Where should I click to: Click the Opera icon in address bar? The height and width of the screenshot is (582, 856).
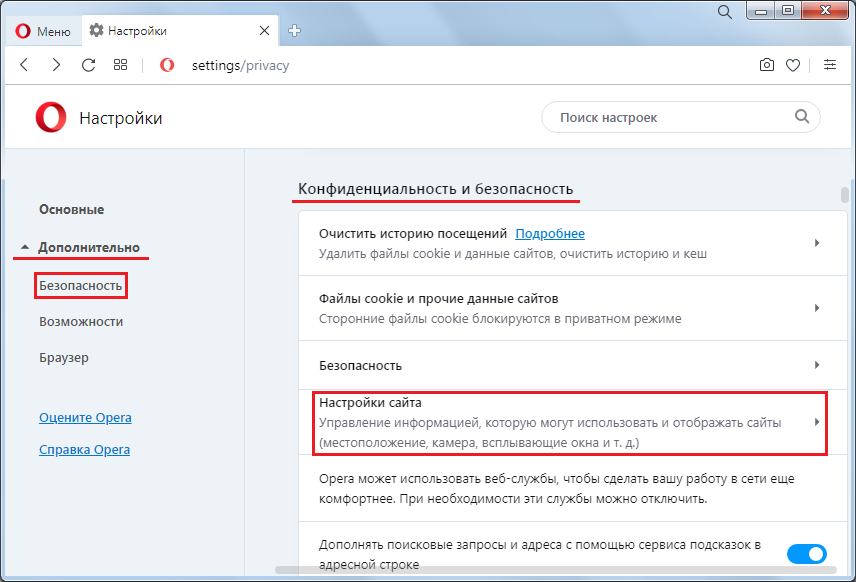[x=167, y=65]
